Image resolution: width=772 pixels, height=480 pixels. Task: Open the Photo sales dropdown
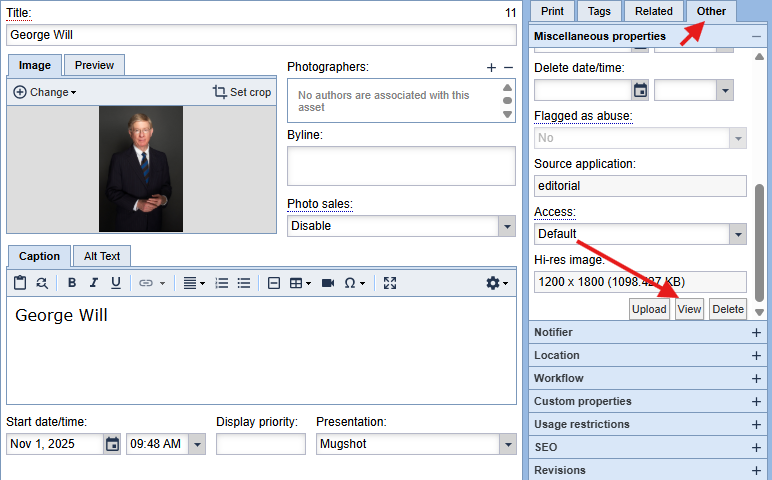pyautogui.click(x=507, y=226)
